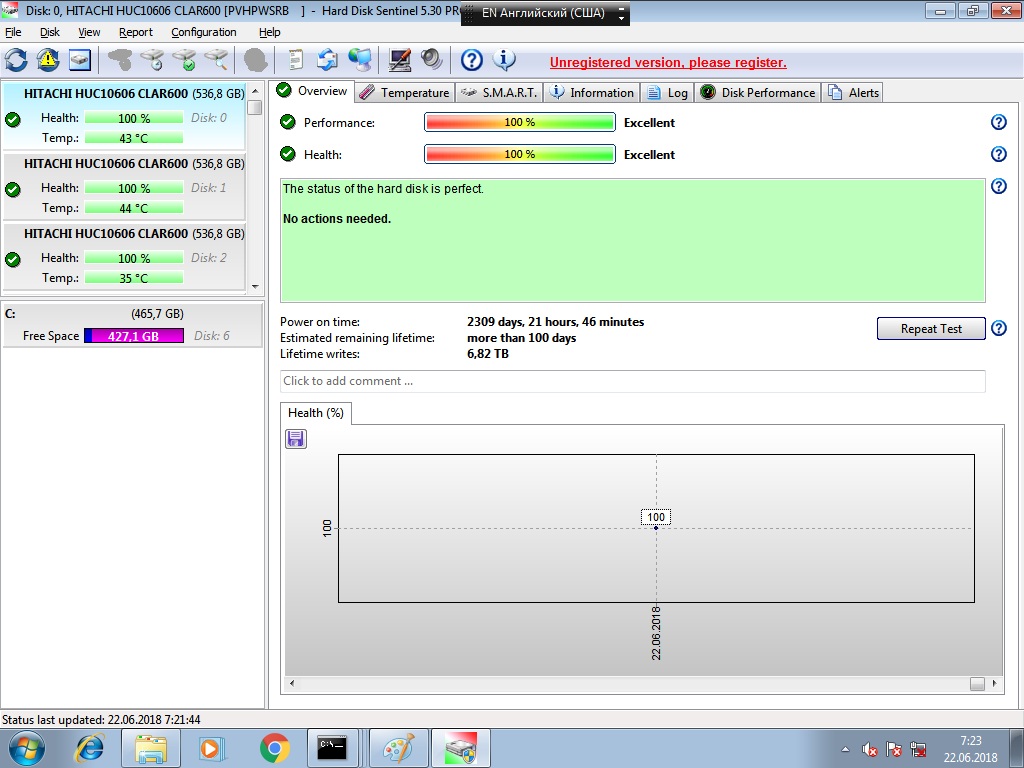The width and height of the screenshot is (1024, 768).
Task: Open Internet Explorer from the taskbar
Action: [89, 748]
